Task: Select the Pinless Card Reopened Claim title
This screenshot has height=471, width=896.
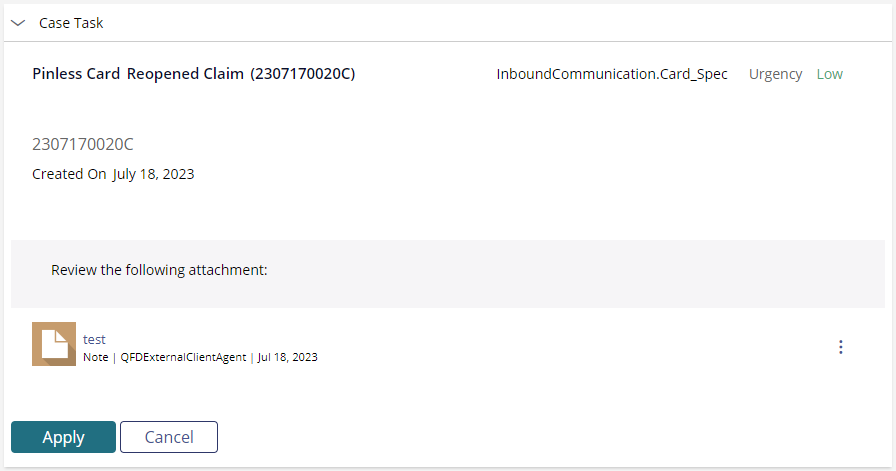Action: tap(194, 74)
